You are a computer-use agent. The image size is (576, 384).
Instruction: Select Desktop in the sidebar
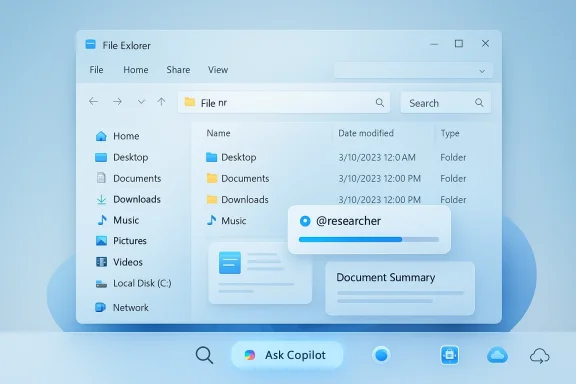point(122,157)
